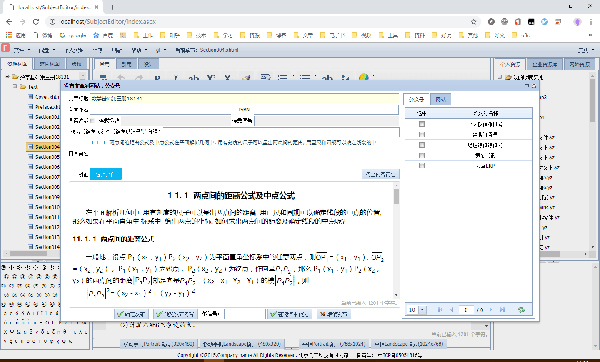Switch to the second tab in the dialog's right panel
This screenshot has height=362, width=600.
click(440, 99)
